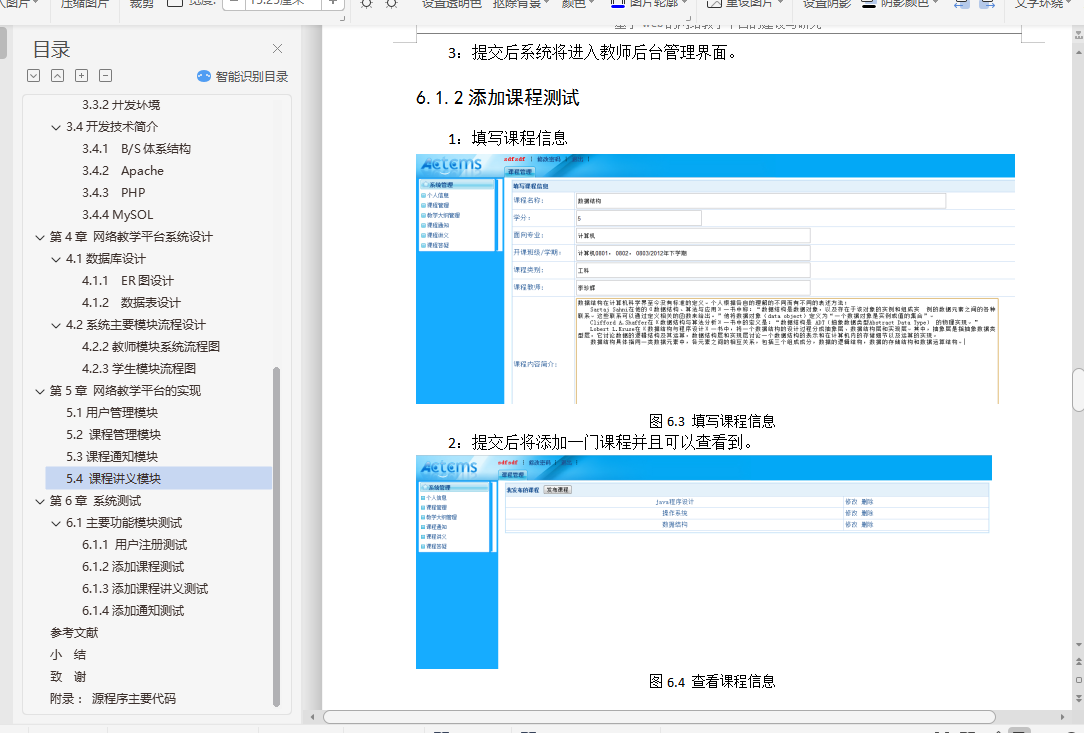The height and width of the screenshot is (733, 1084).
Task: Collapse the 4.1 数据库设计 node
Action: point(56,259)
